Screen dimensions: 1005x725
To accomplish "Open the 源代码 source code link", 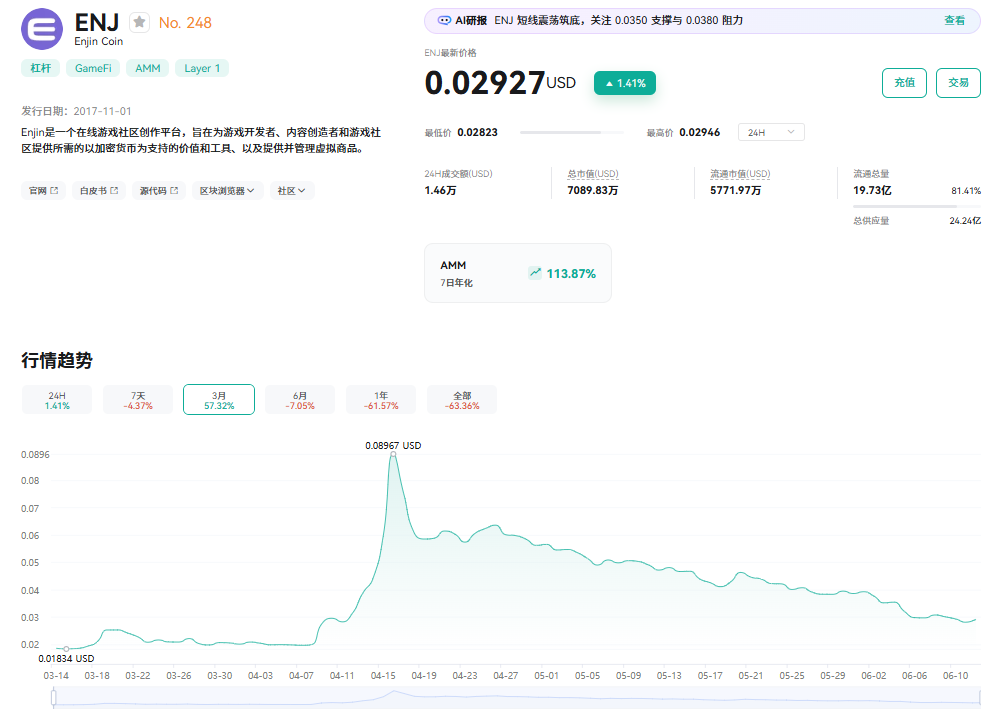I will pyautogui.click(x=159, y=190).
